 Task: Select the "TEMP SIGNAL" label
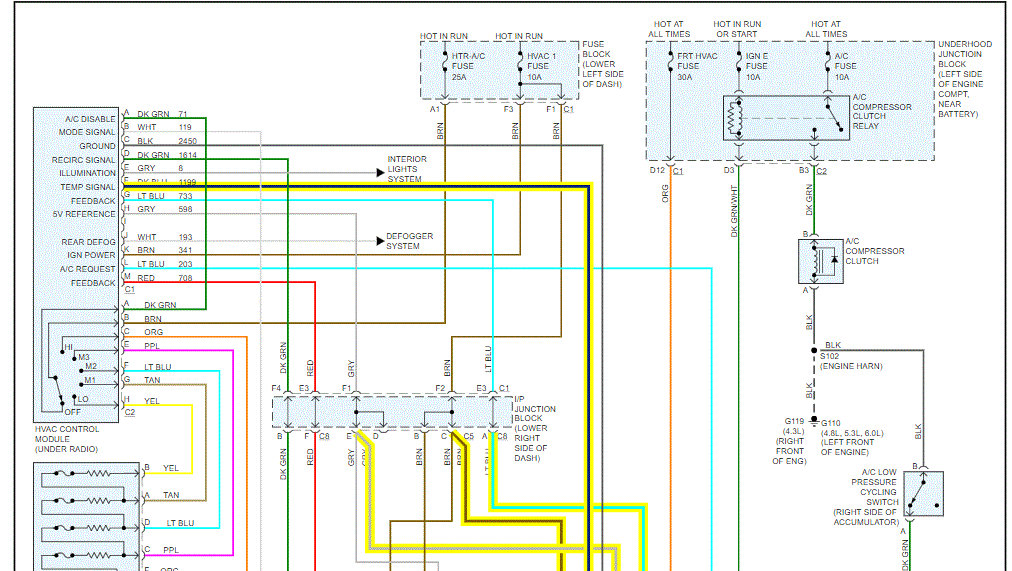(88, 187)
